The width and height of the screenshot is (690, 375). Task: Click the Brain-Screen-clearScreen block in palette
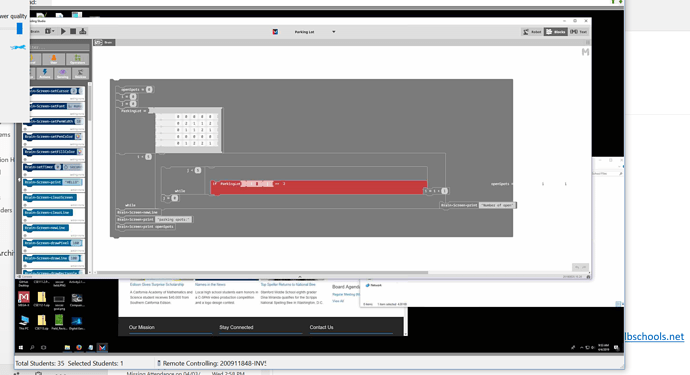(50, 198)
